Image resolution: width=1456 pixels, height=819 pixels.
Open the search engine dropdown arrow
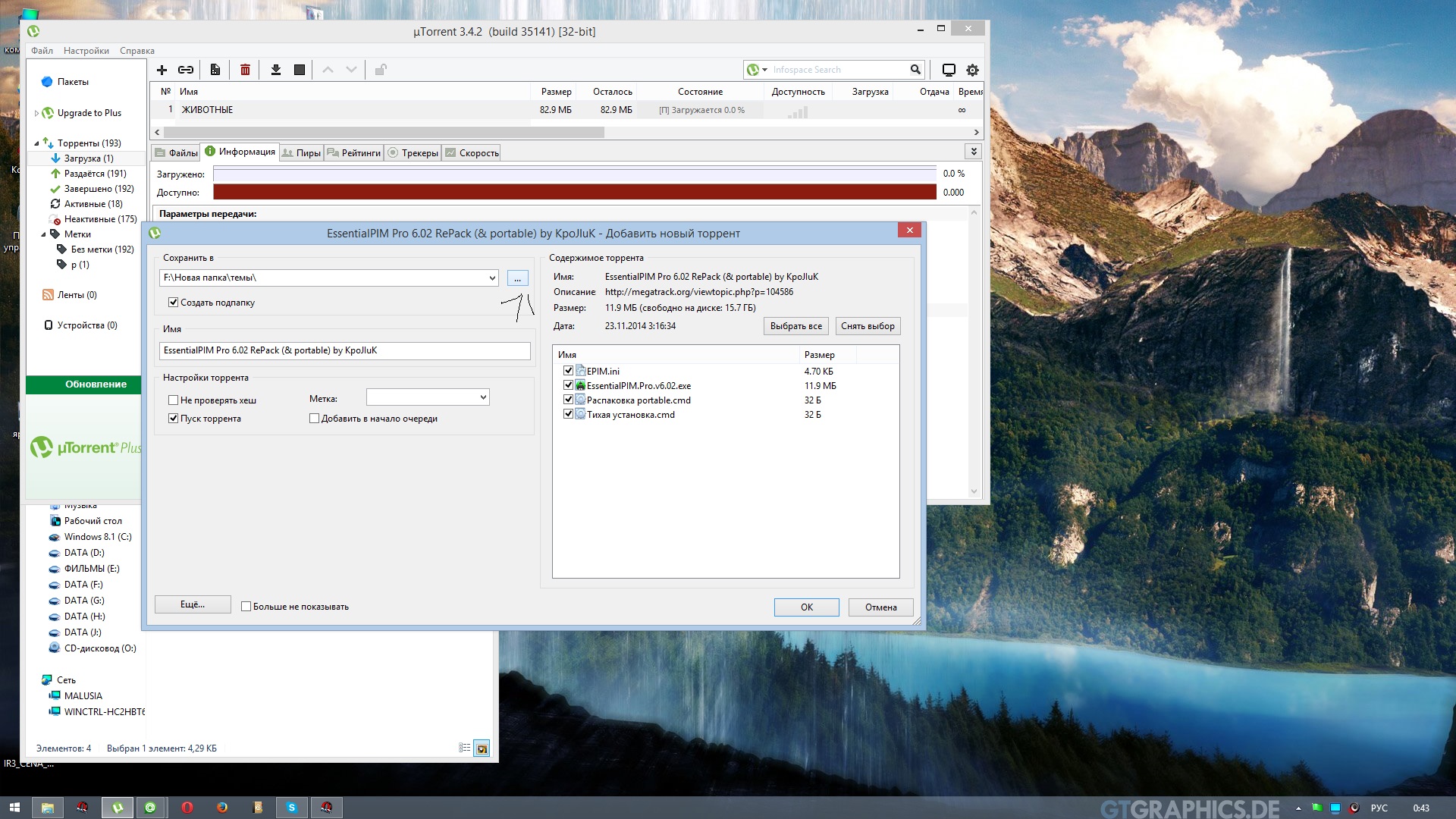pos(764,70)
